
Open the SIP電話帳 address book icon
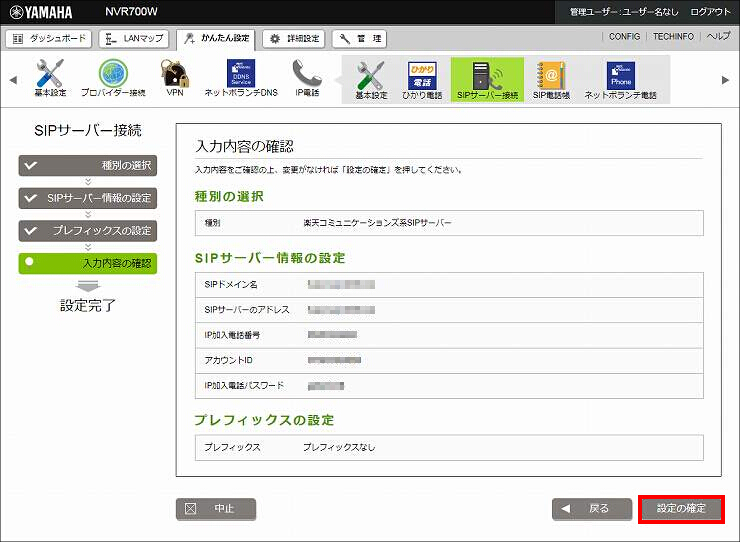point(551,80)
